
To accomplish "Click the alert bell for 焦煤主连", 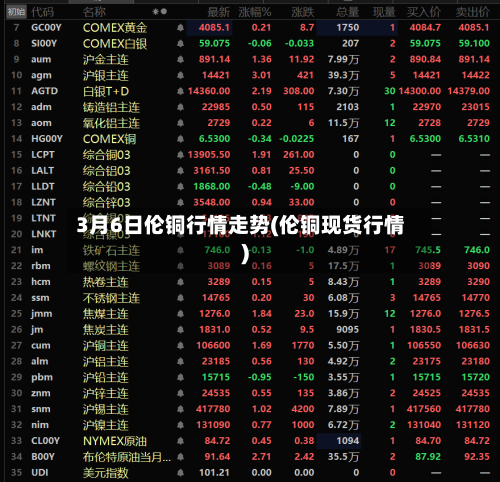I will click(x=180, y=314).
